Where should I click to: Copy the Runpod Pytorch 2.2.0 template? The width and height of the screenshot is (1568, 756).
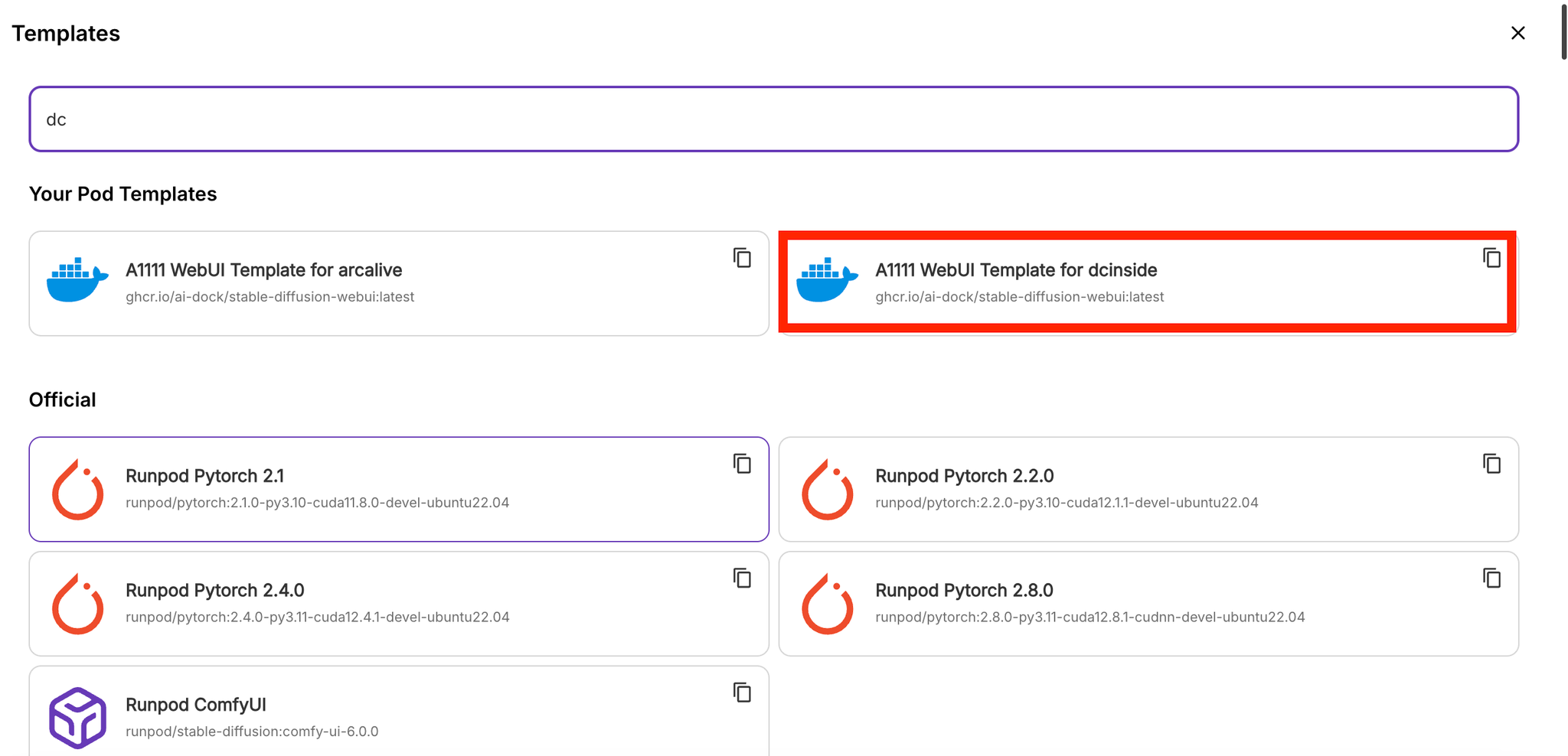click(x=1491, y=464)
